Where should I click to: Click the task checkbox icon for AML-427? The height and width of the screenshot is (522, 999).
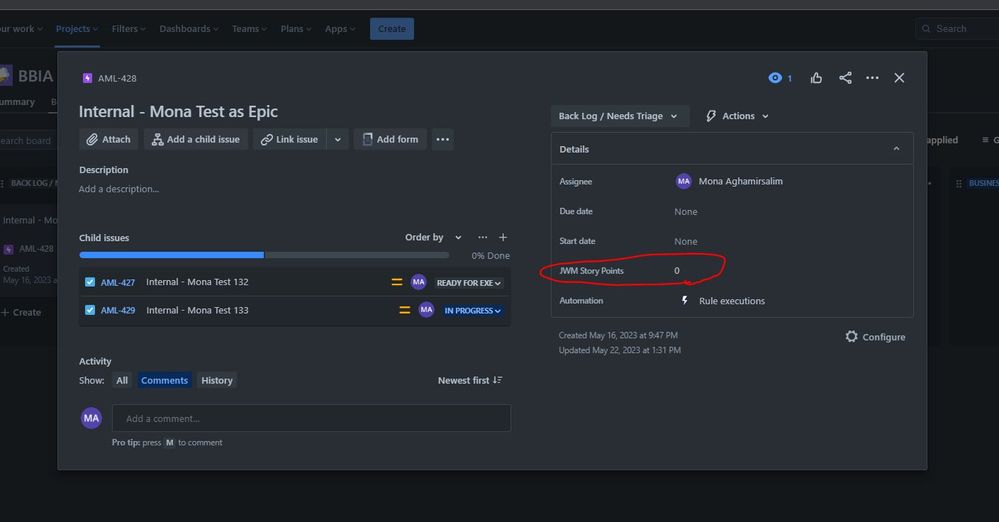pos(90,282)
